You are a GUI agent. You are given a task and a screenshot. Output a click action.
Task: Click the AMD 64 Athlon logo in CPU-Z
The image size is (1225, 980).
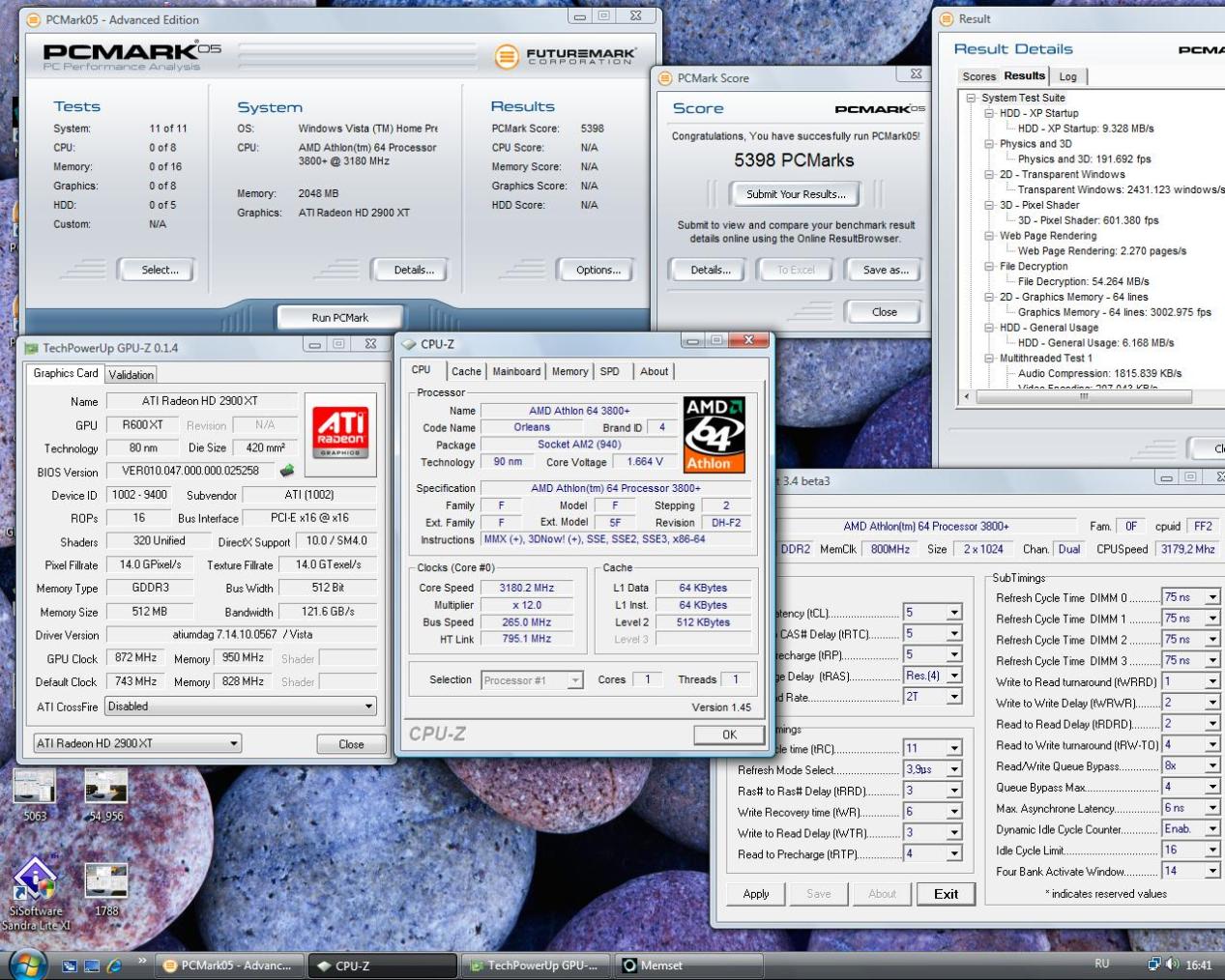[x=715, y=434]
